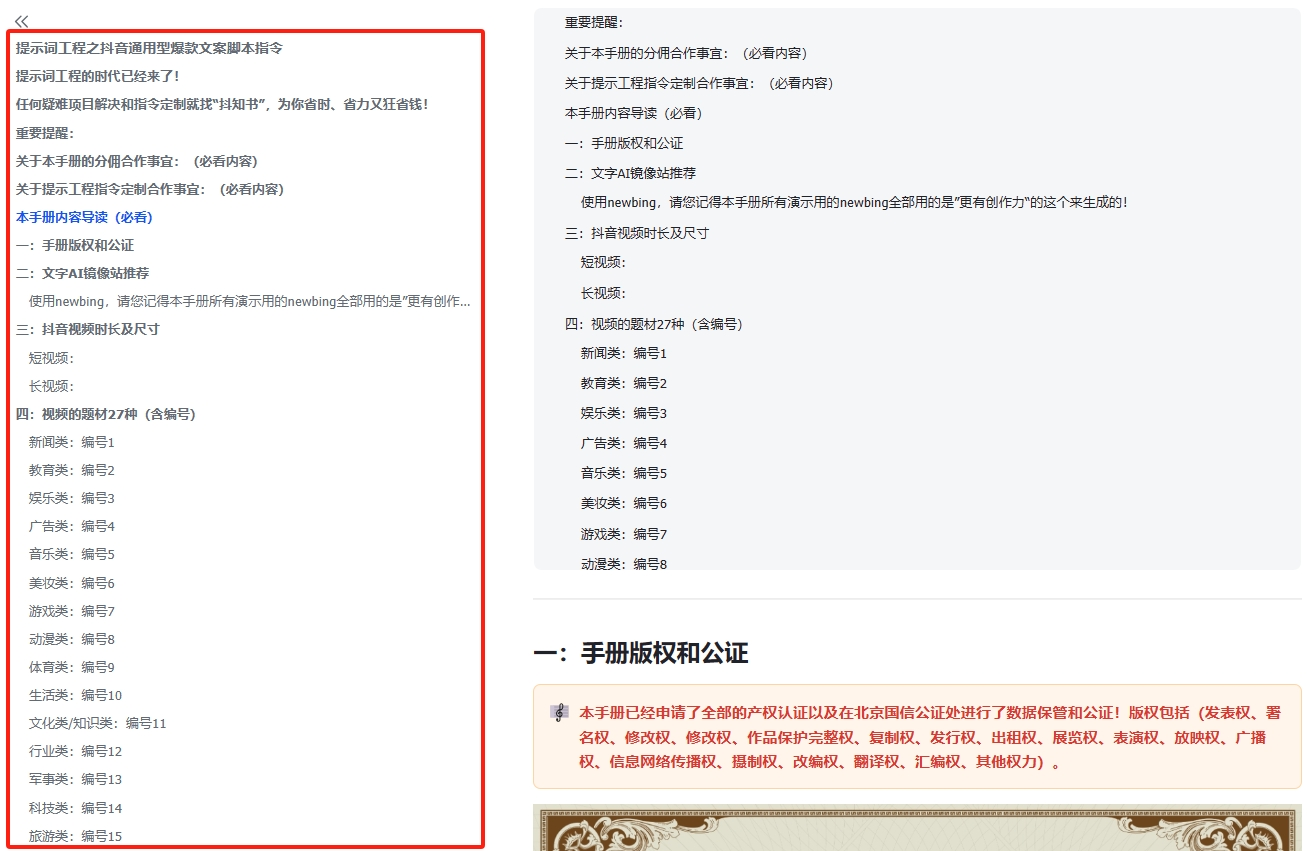Click the certificate image at the bottom
The width and height of the screenshot is (1307, 851).
pos(917,828)
